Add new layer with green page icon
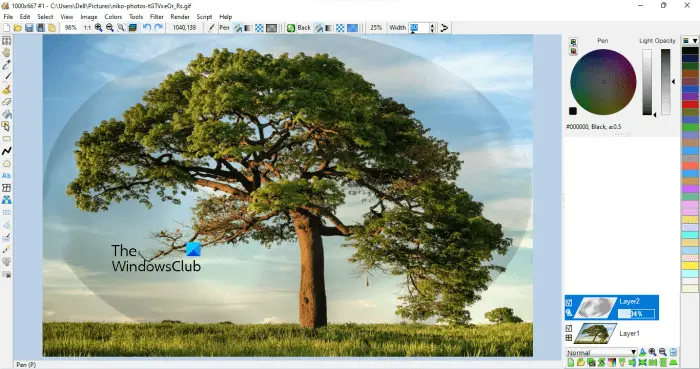Screen dimensions: 700x369 pos(571,362)
